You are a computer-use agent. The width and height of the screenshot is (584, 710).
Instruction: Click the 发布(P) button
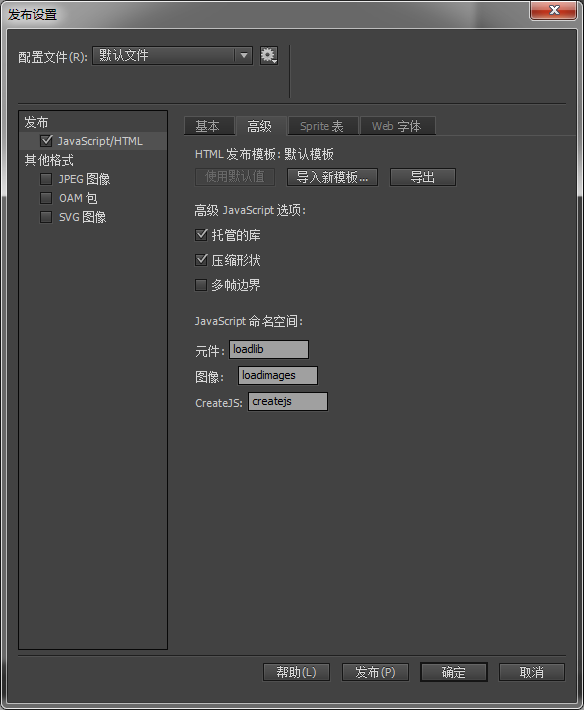tap(375, 672)
